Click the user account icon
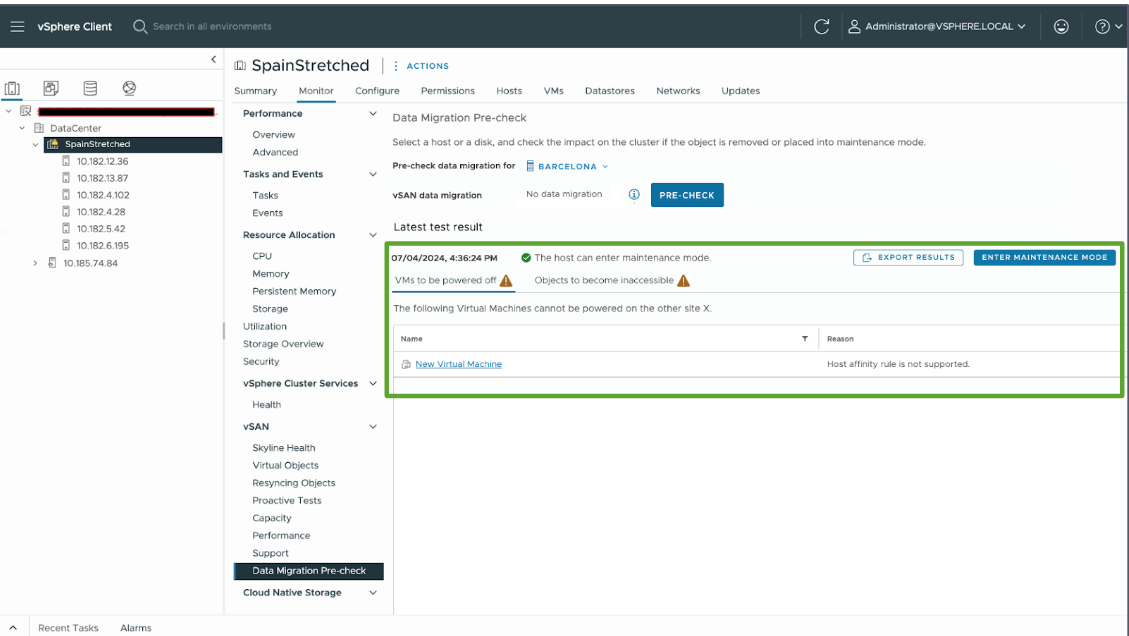The width and height of the screenshot is (1129, 636). click(854, 27)
